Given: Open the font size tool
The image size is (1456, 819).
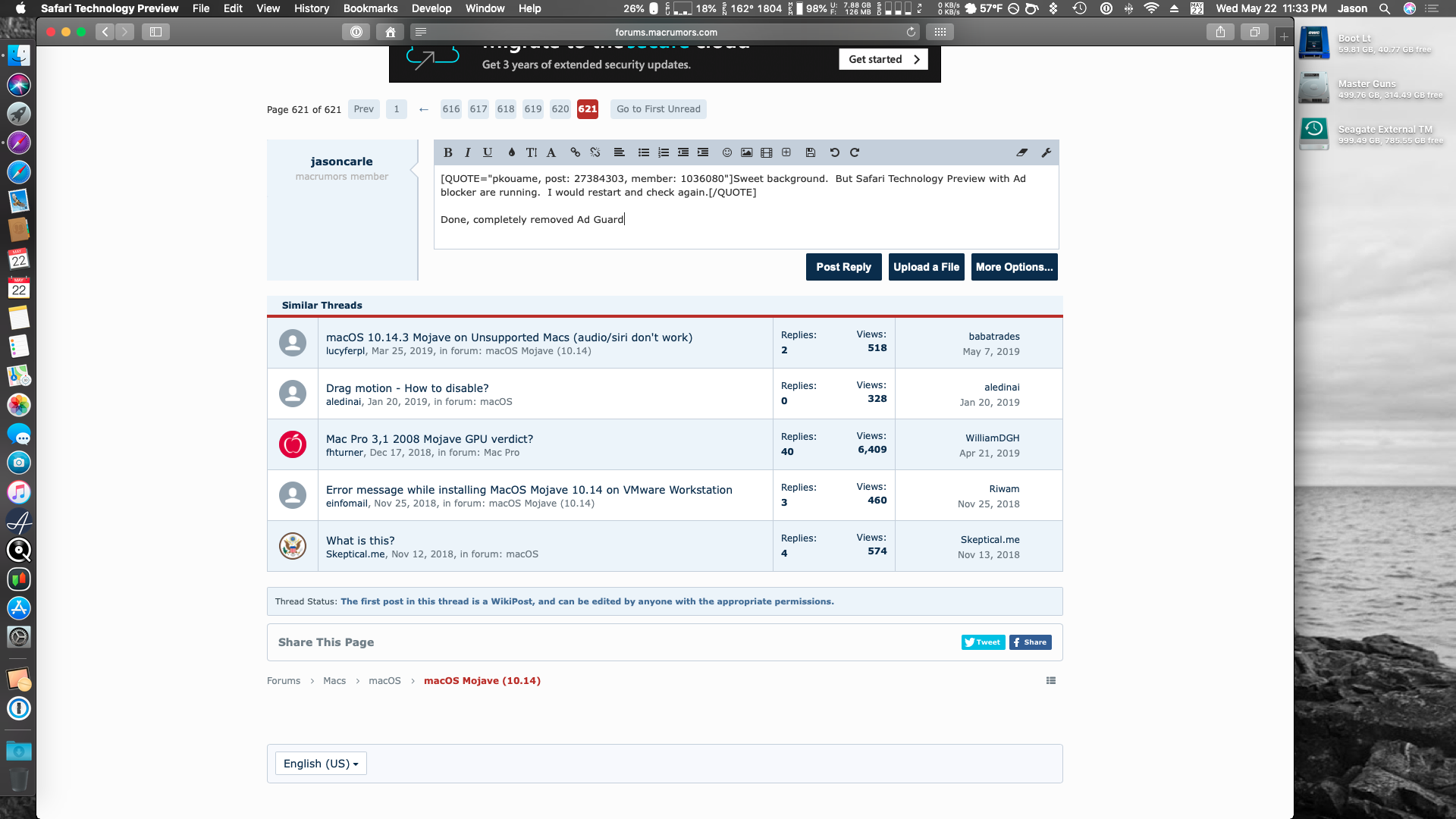Looking at the screenshot, I should pyautogui.click(x=532, y=152).
